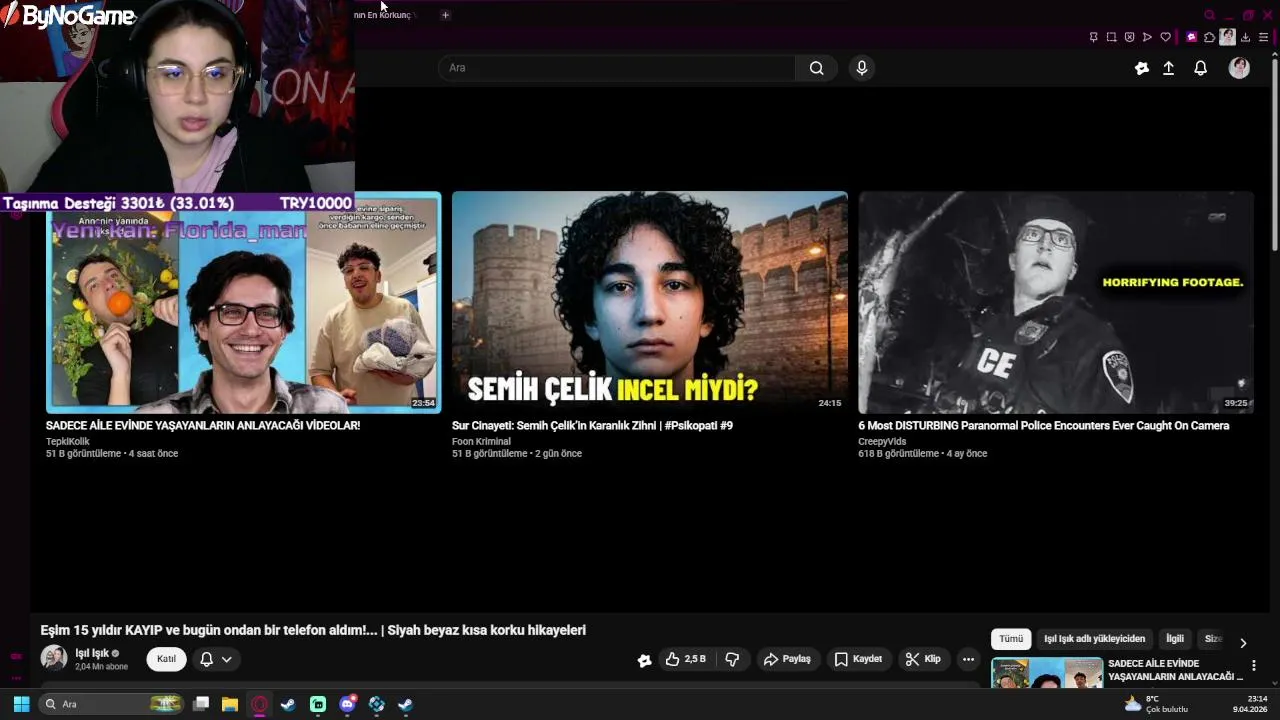The height and width of the screenshot is (720, 1280).
Task: Activate voice search microphone
Action: [x=862, y=68]
